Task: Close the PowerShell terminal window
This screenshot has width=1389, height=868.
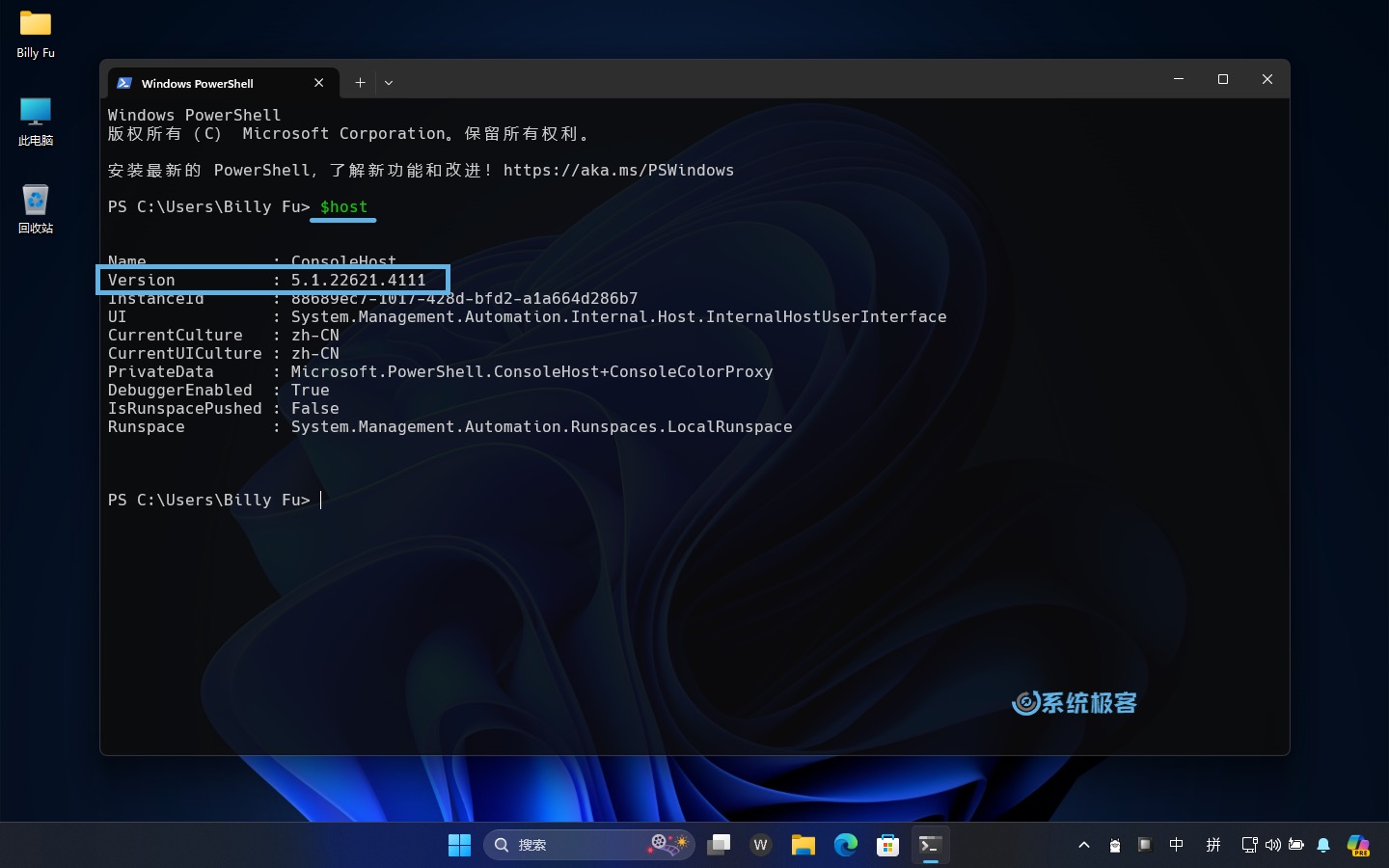Action: pos(1267,79)
